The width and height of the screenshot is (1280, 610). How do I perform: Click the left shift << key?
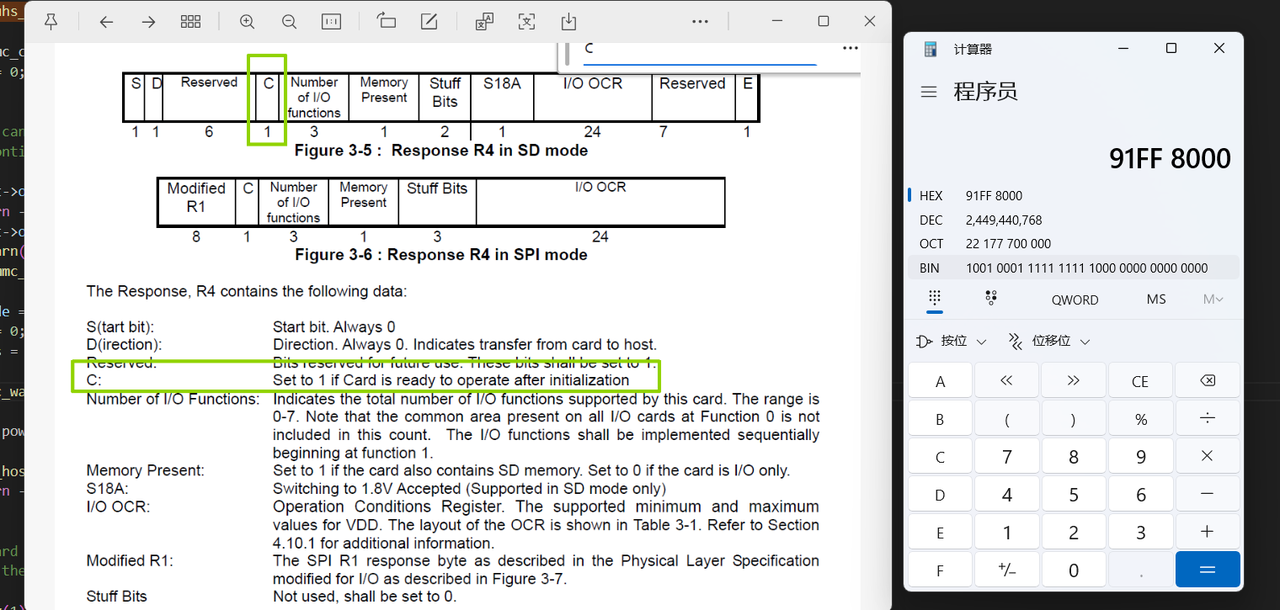click(x=1007, y=381)
